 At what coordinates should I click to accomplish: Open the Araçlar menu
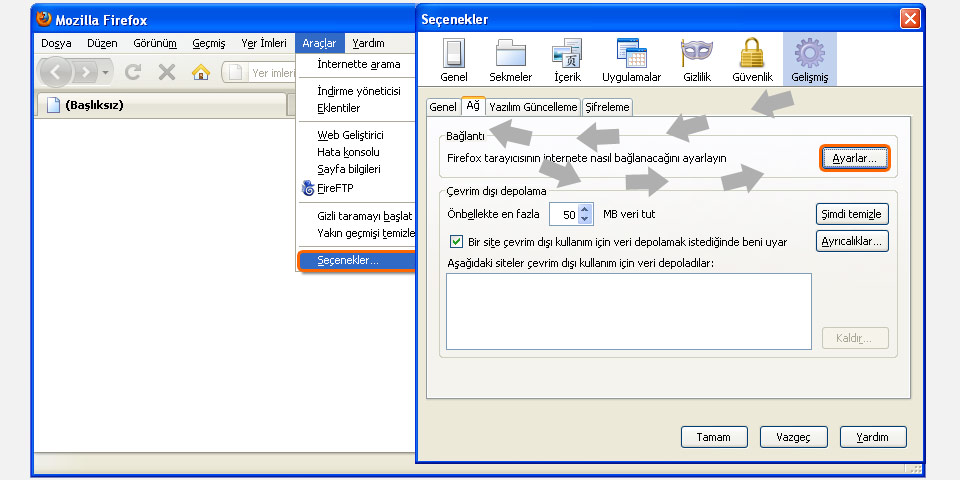click(x=319, y=43)
